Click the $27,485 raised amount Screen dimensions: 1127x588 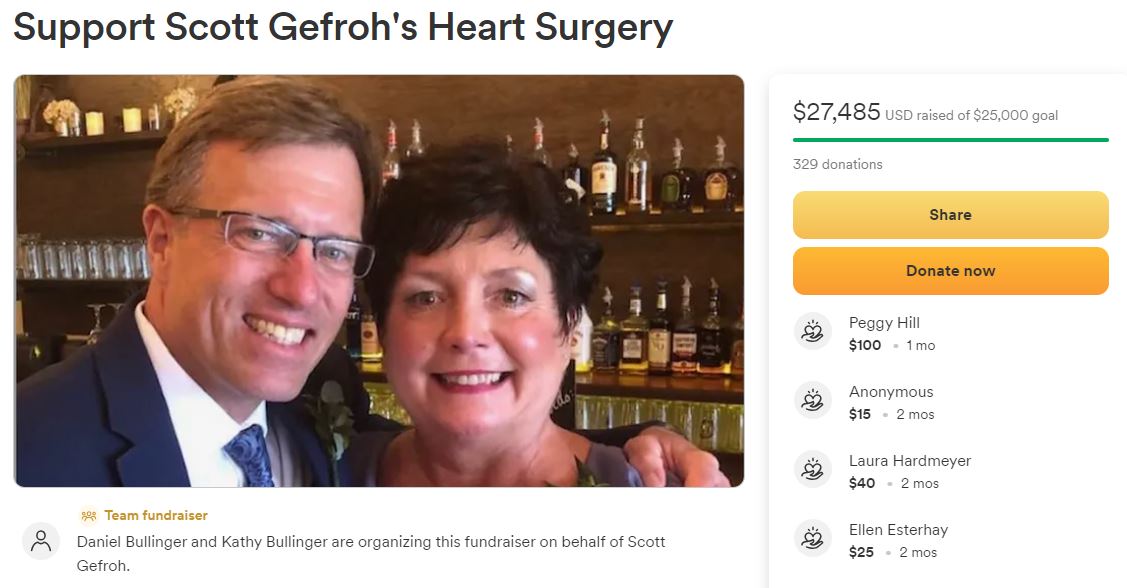tap(837, 112)
